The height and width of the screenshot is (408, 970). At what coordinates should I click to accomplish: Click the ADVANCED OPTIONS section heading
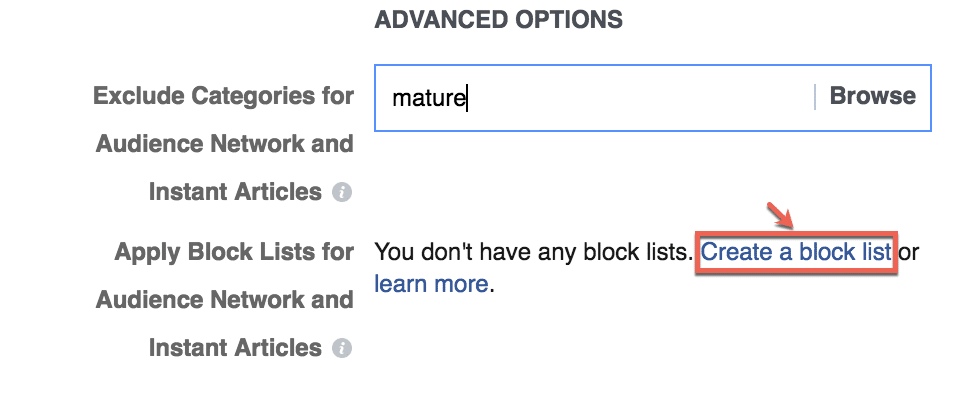pos(499,20)
